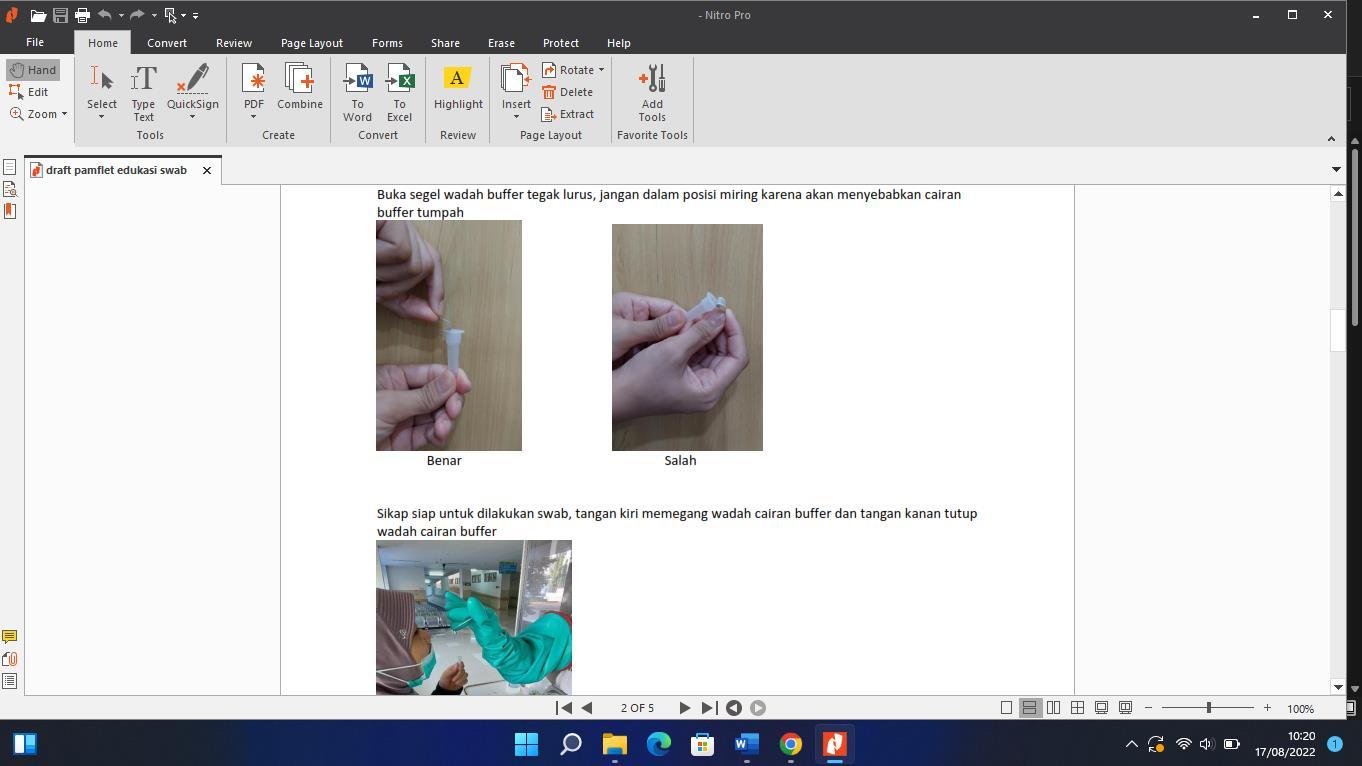The width and height of the screenshot is (1362, 766).
Task: Combine files into one PDF
Action: [x=300, y=87]
